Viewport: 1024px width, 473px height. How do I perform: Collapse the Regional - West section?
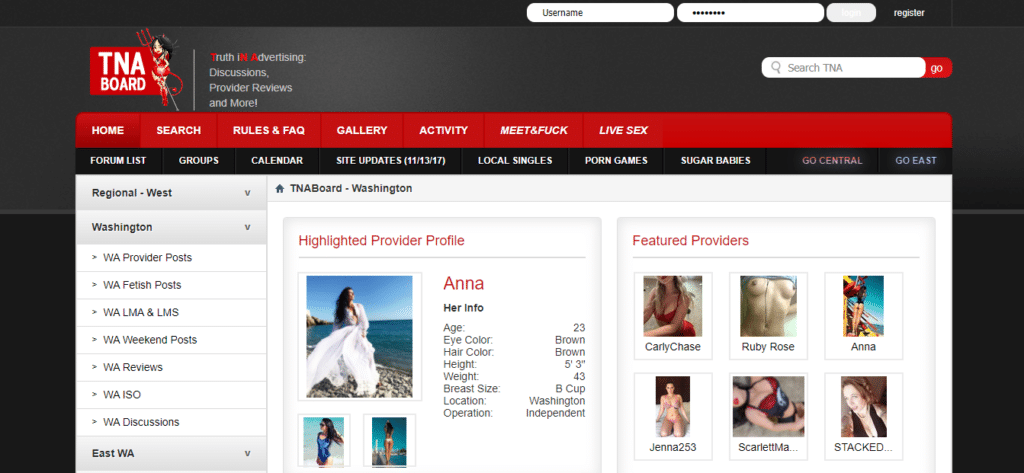[x=171, y=193]
